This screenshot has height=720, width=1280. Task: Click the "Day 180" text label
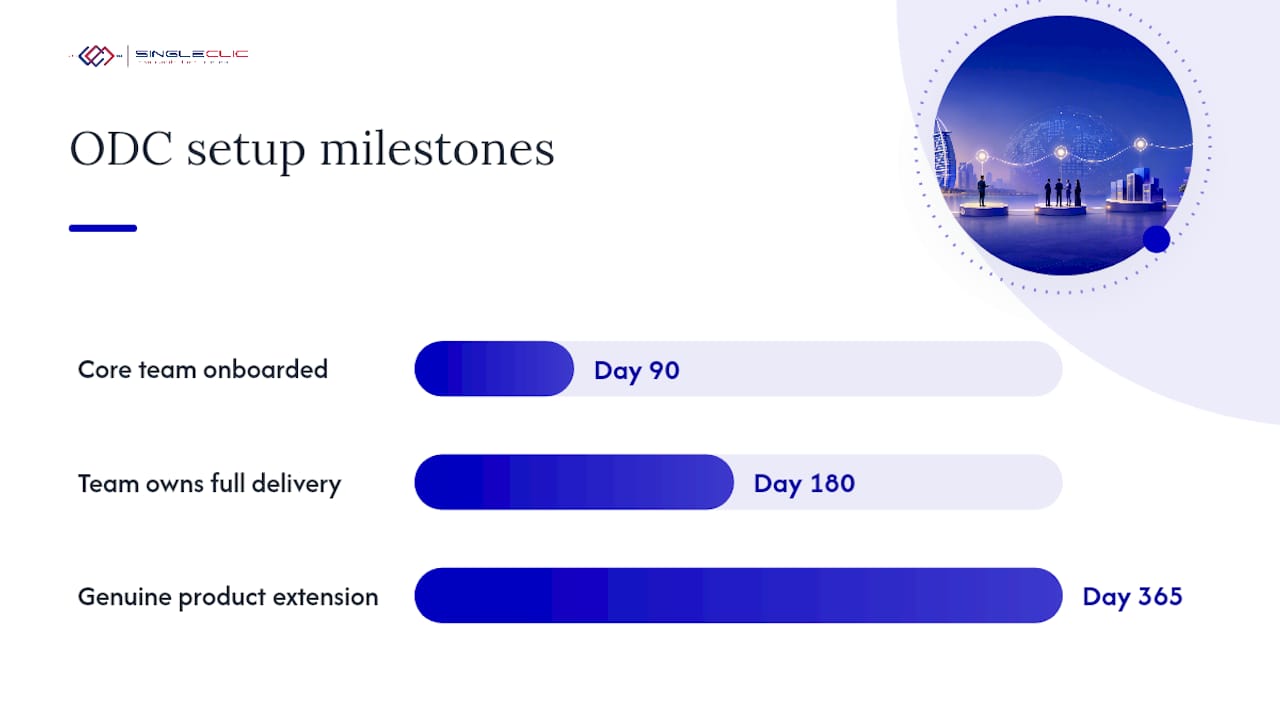pos(804,484)
